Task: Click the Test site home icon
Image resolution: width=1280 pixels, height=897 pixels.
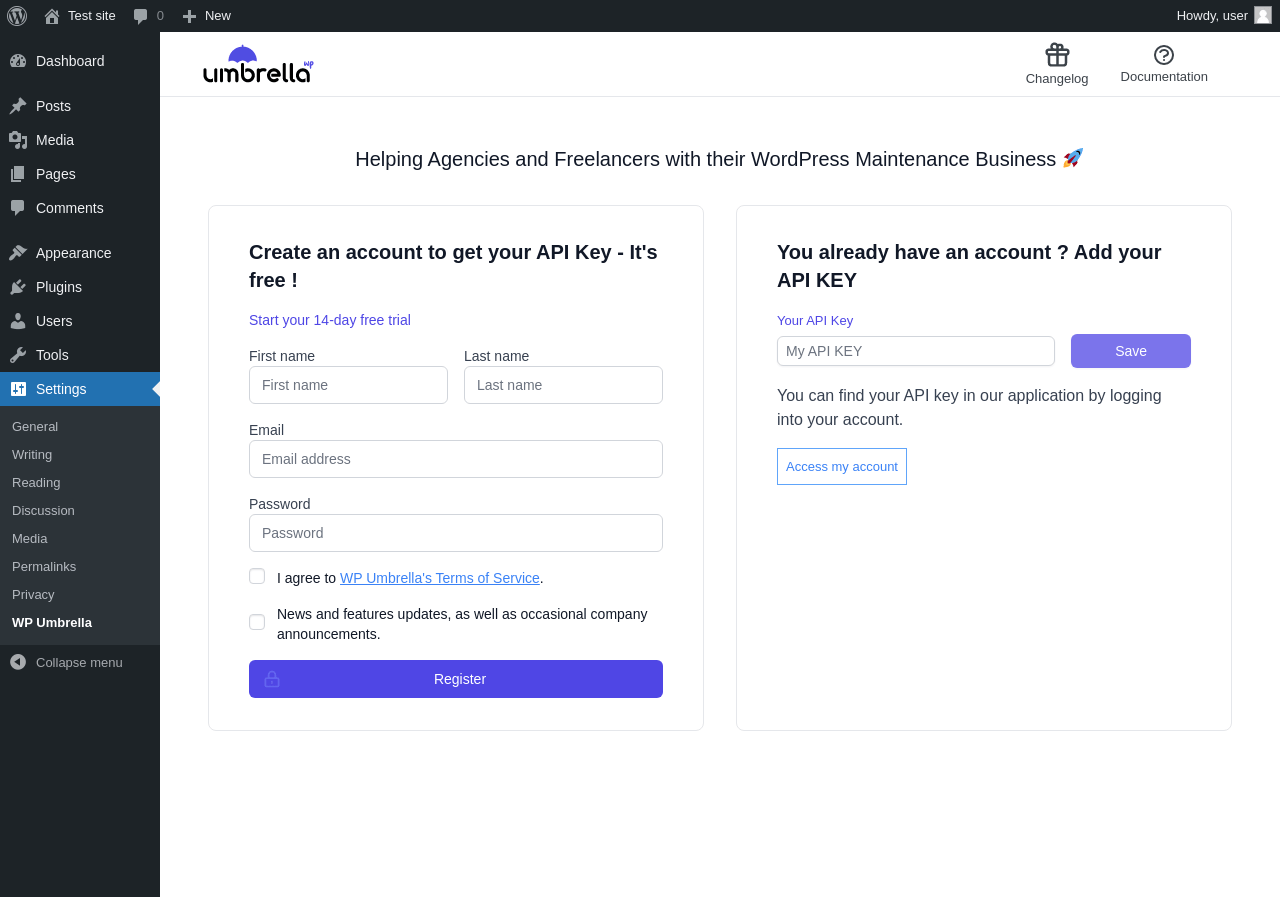Action: (52, 16)
